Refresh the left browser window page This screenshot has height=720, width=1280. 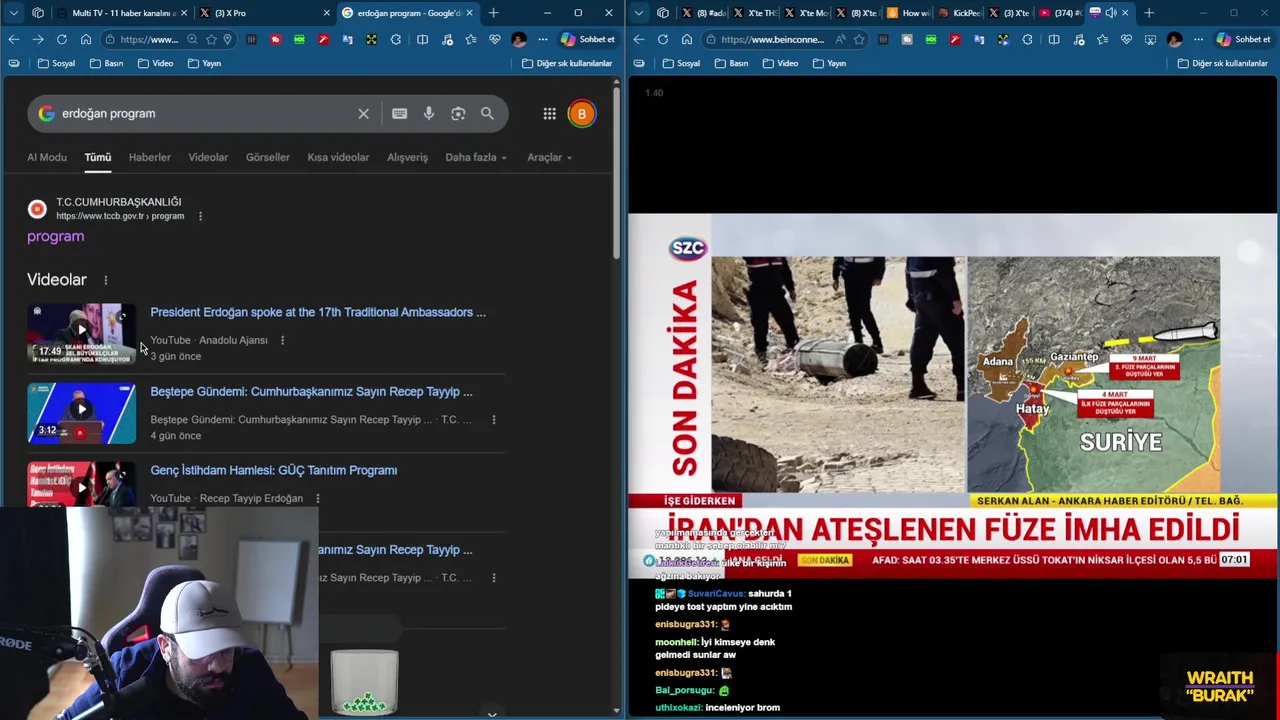[62, 39]
